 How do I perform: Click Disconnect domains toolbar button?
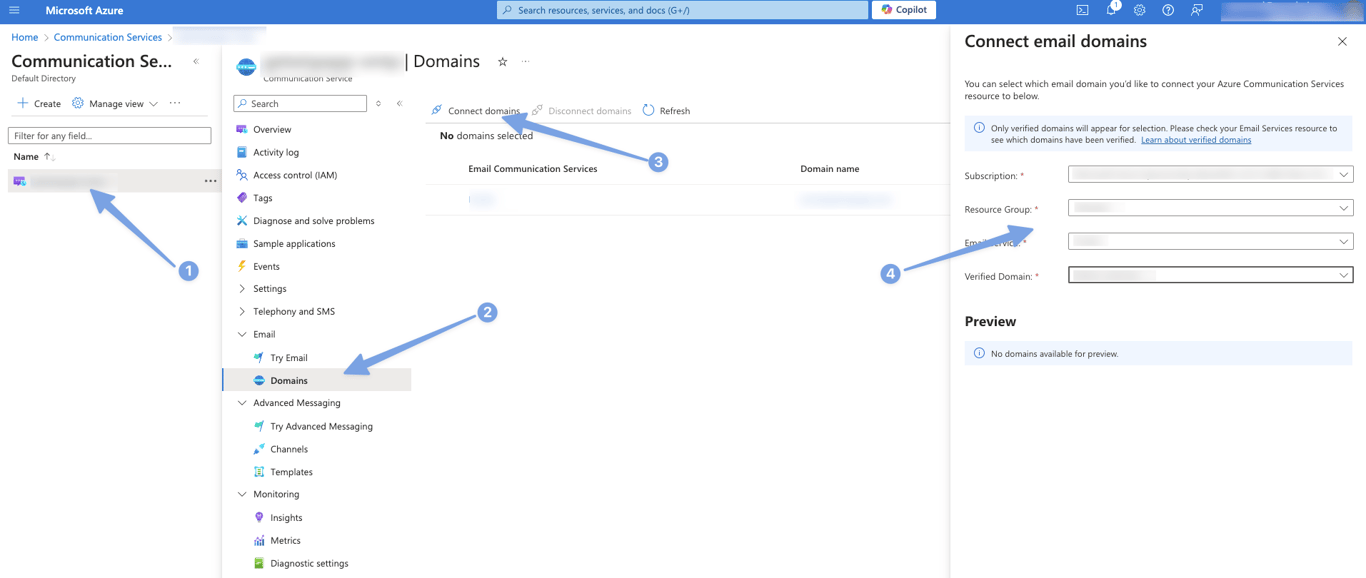click(581, 111)
